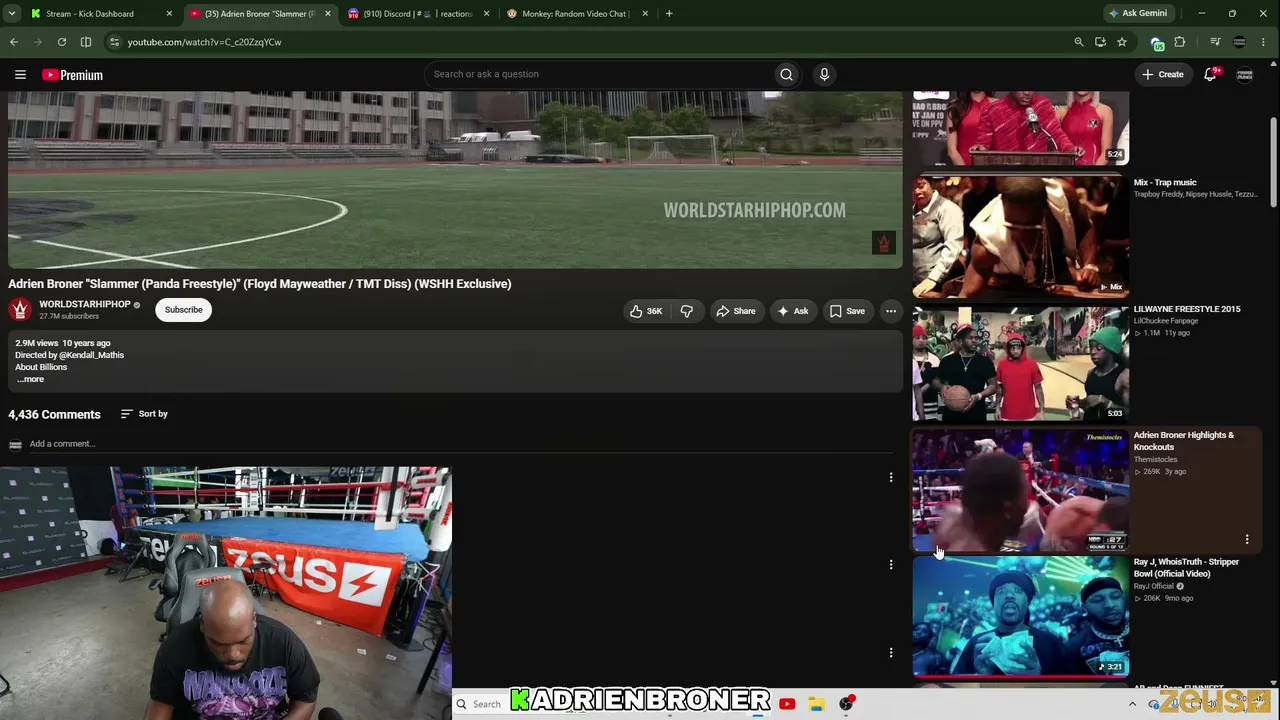Play the Ray J Stripper Bowl thumbnail
This screenshot has width=1280, height=720.
click(x=1020, y=616)
